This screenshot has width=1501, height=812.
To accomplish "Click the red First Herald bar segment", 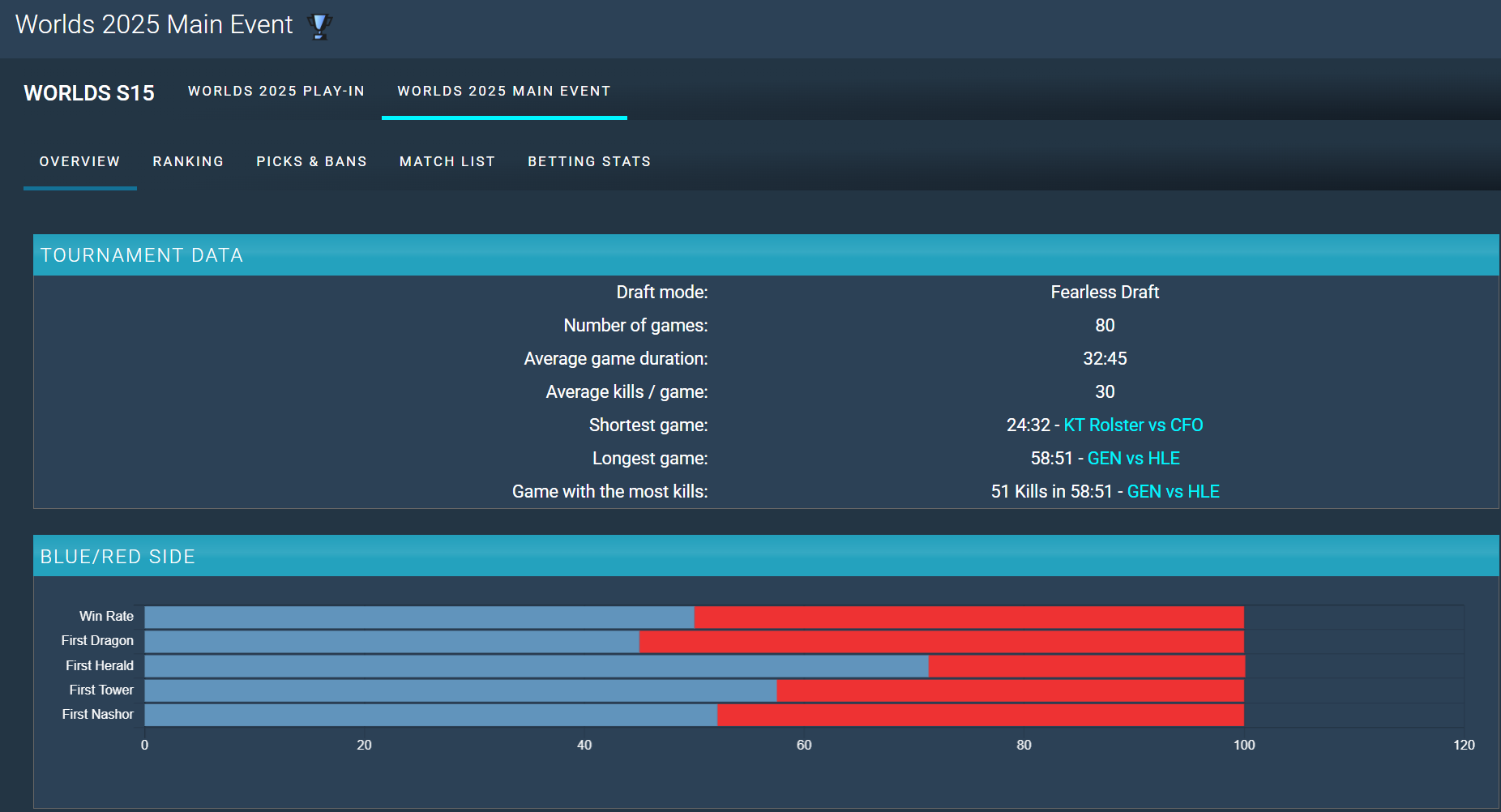I will click(x=1086, y=666).
